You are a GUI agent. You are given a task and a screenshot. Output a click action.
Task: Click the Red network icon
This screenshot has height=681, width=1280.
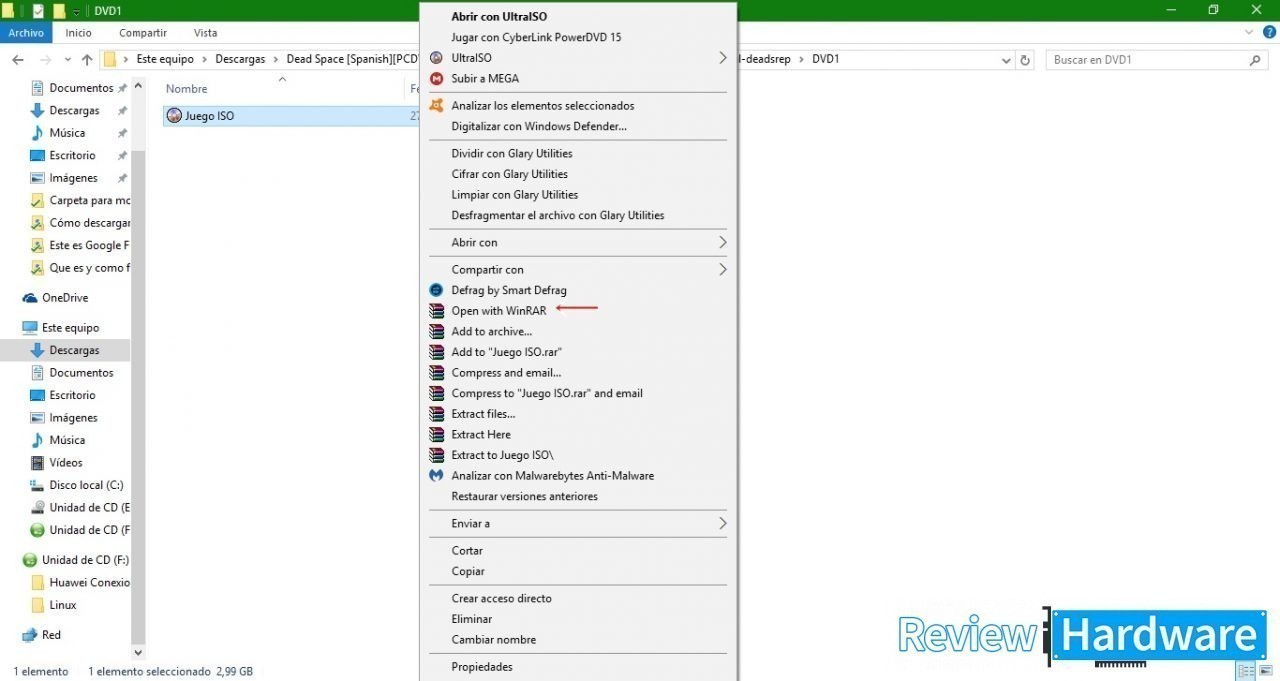tap(30, 635)
